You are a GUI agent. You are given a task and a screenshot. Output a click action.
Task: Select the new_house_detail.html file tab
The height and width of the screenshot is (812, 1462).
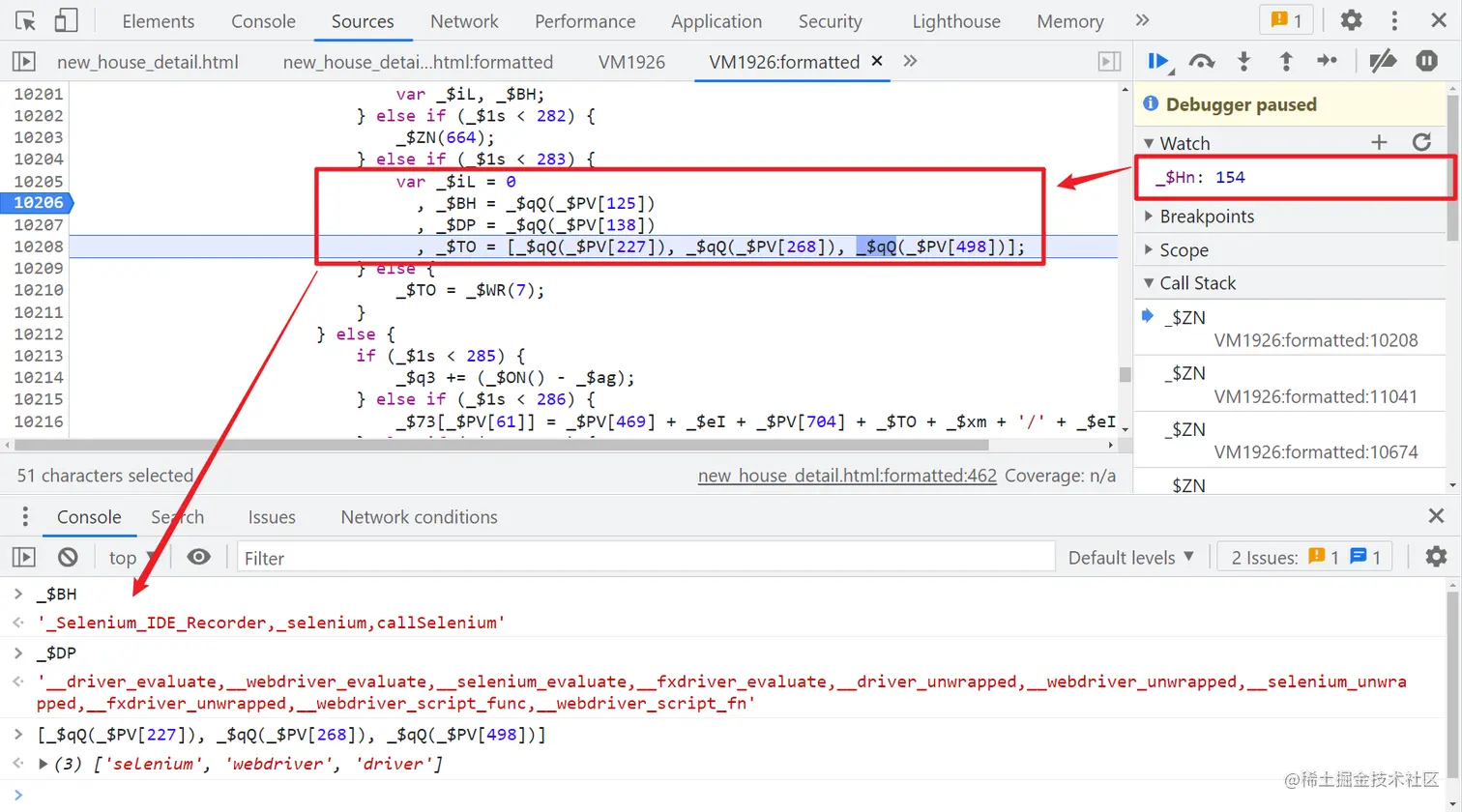coord(148,62)
